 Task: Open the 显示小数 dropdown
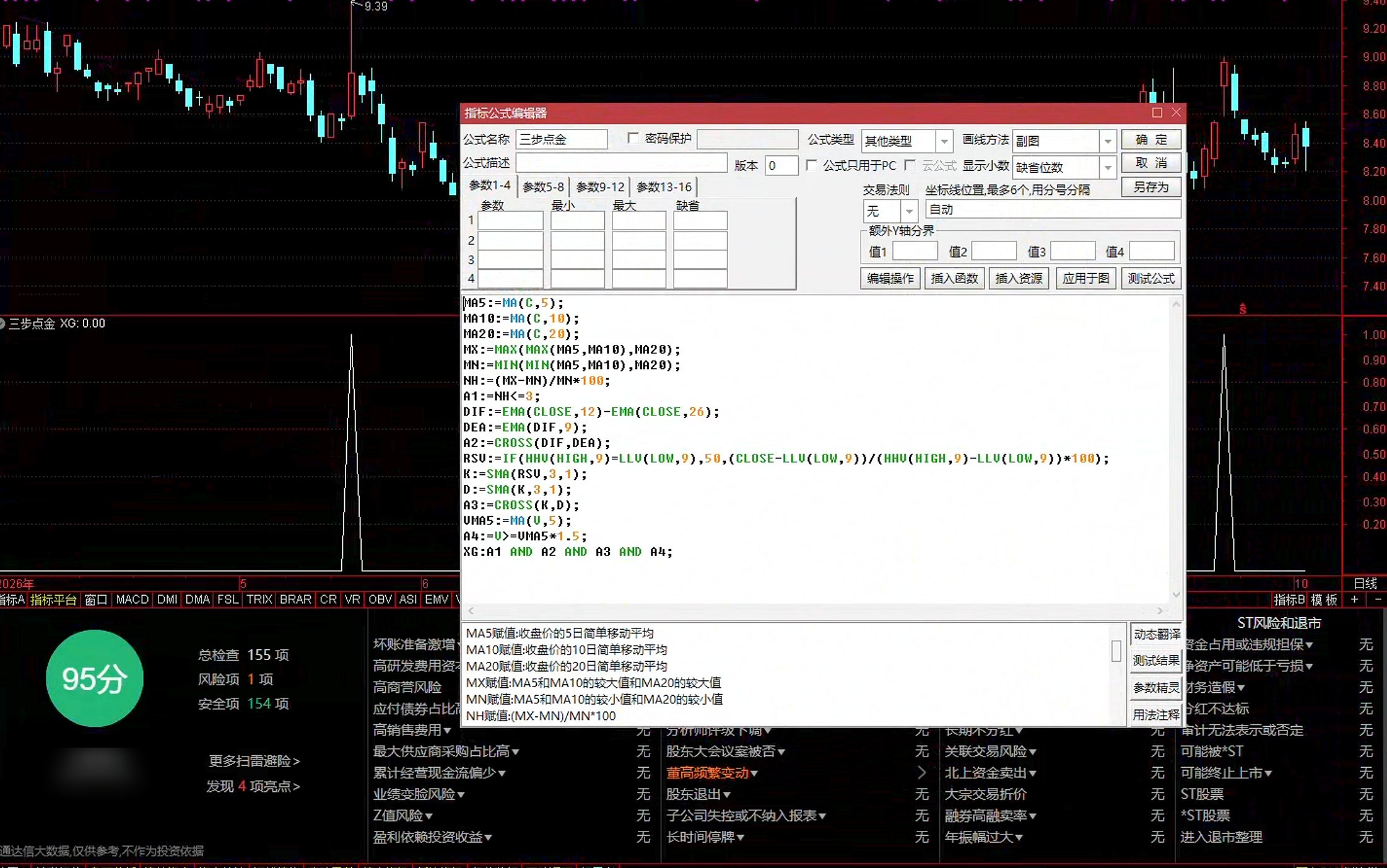(x=1108, y=167)
